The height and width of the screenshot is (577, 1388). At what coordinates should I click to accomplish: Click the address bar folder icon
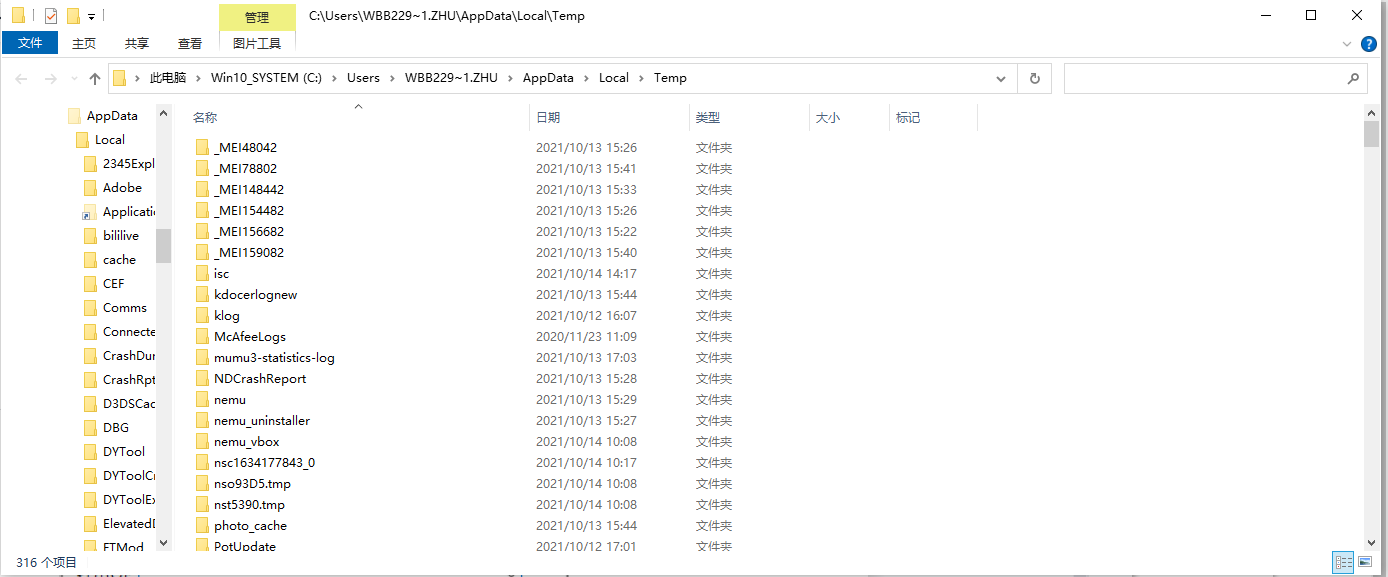[x=120, y=78]
